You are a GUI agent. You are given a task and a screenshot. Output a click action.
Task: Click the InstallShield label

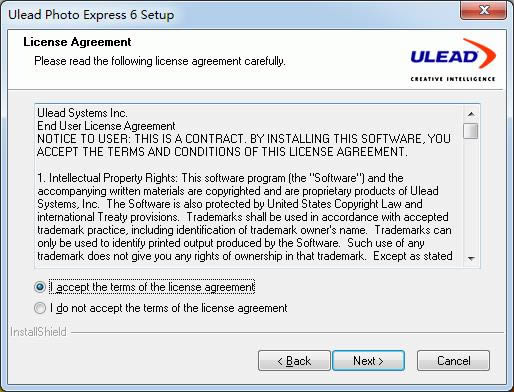point(38,332)
